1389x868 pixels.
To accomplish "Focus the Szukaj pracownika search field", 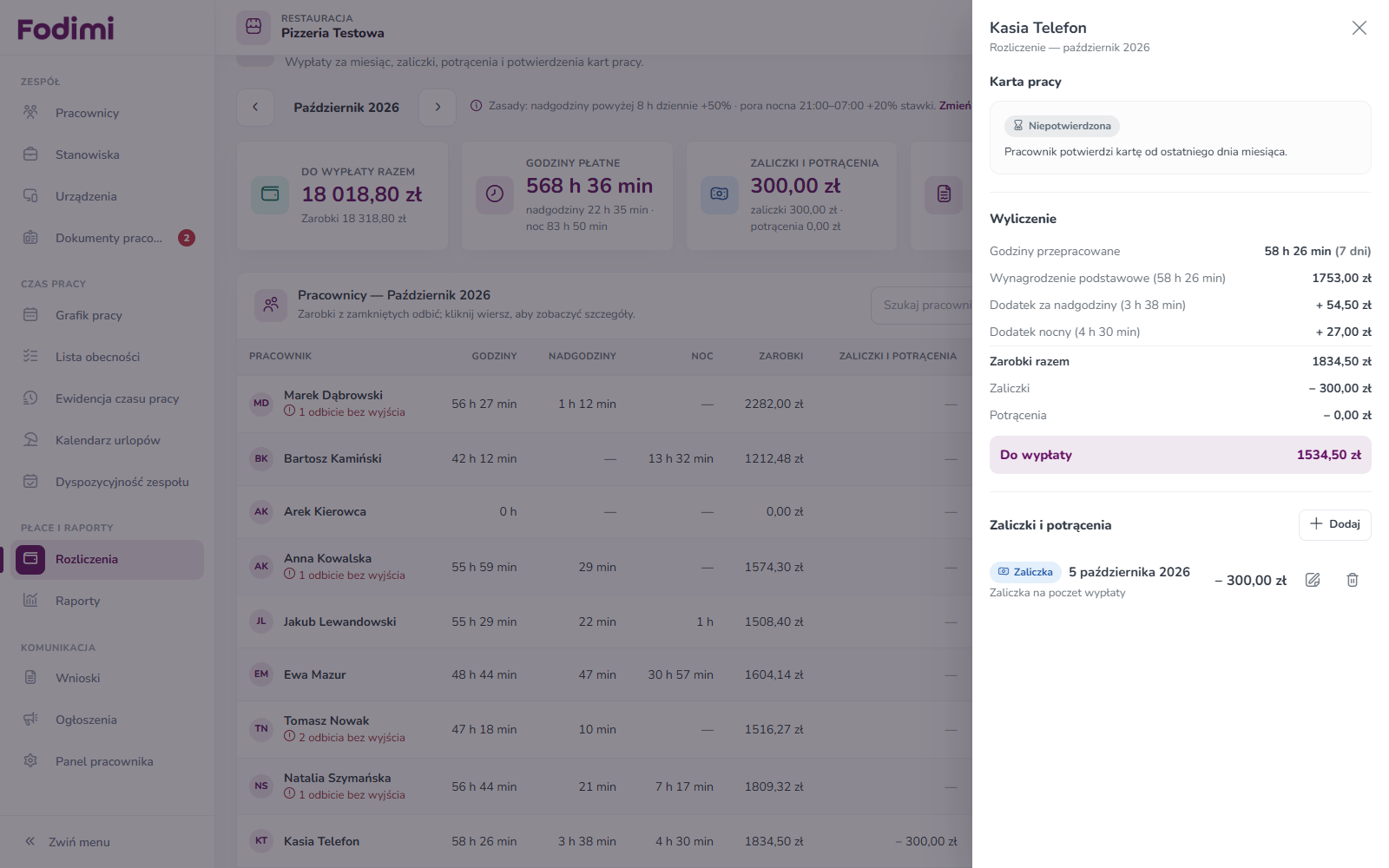I will (922, 306).
